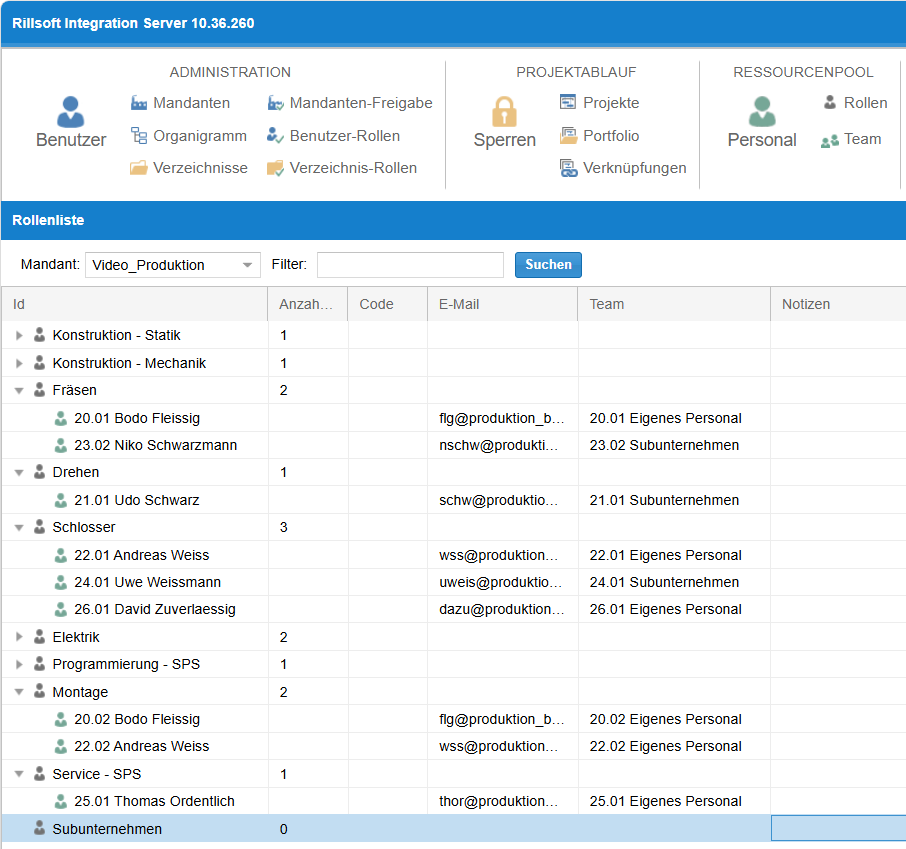Click the Filter text field
906x849 pixels.
410,265
